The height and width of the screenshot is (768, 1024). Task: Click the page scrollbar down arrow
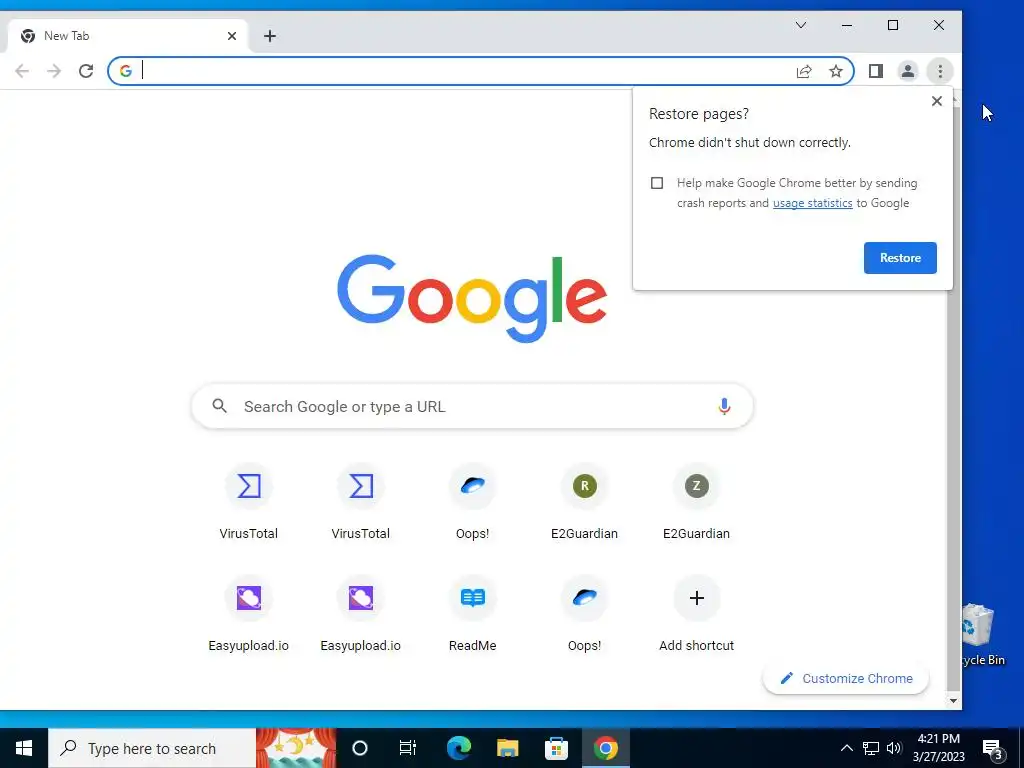coord(953,701)
